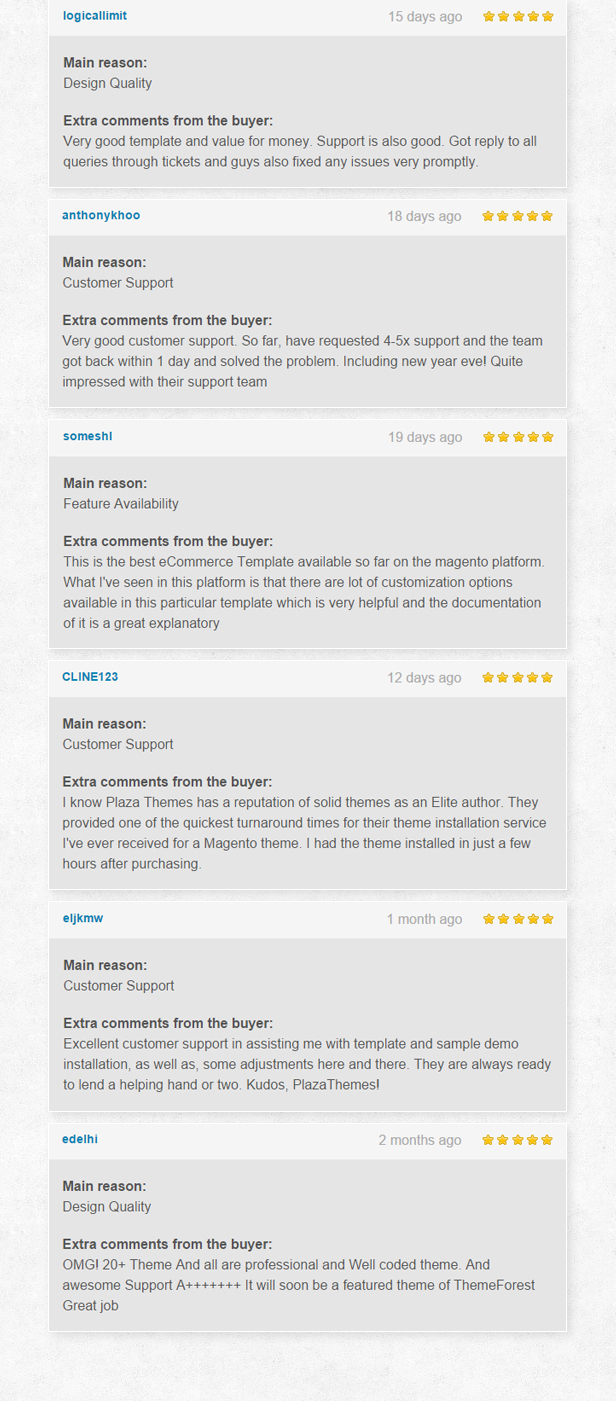Click the star rating on CLINE123's review
Viewport: 616px width, 1401px height.
point(518,678)
